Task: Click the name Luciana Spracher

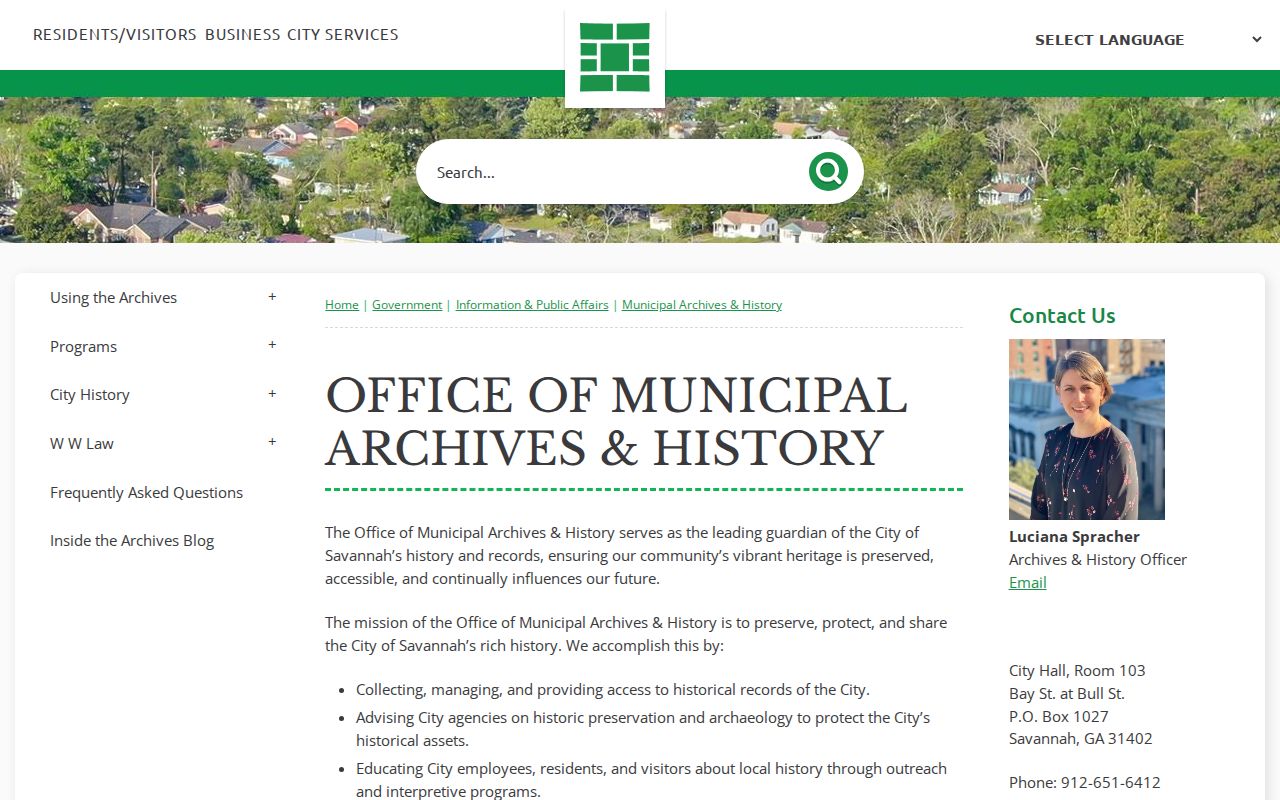Action: coord(1074,536)
